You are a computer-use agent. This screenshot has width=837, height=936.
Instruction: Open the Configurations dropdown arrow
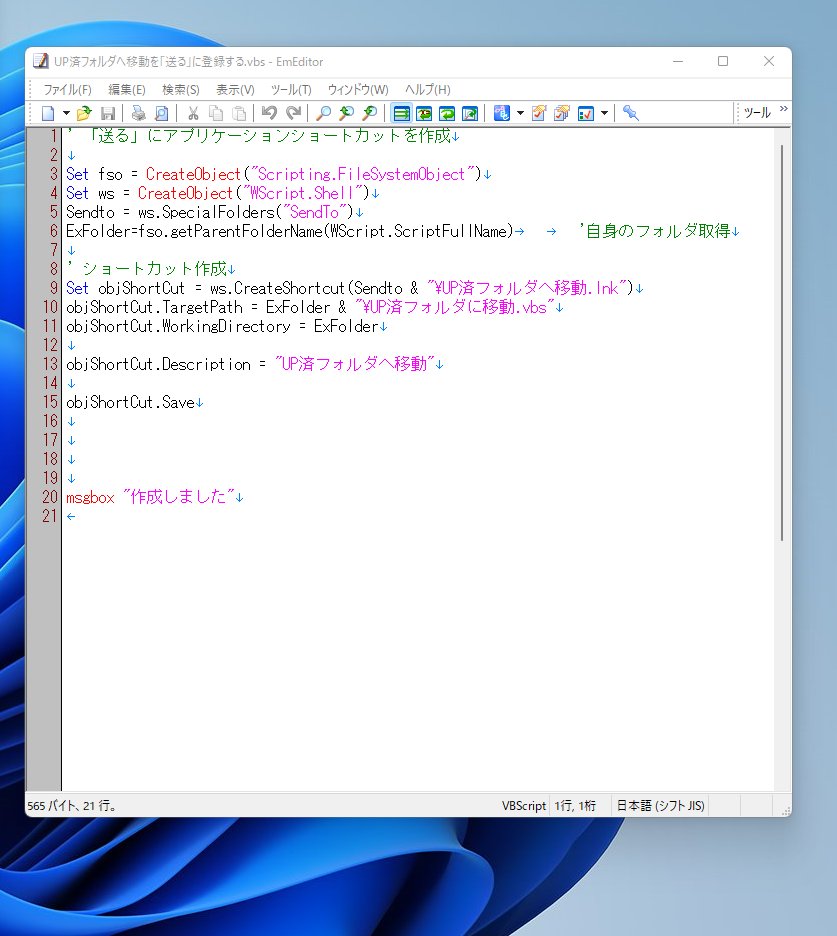point(520,113)
